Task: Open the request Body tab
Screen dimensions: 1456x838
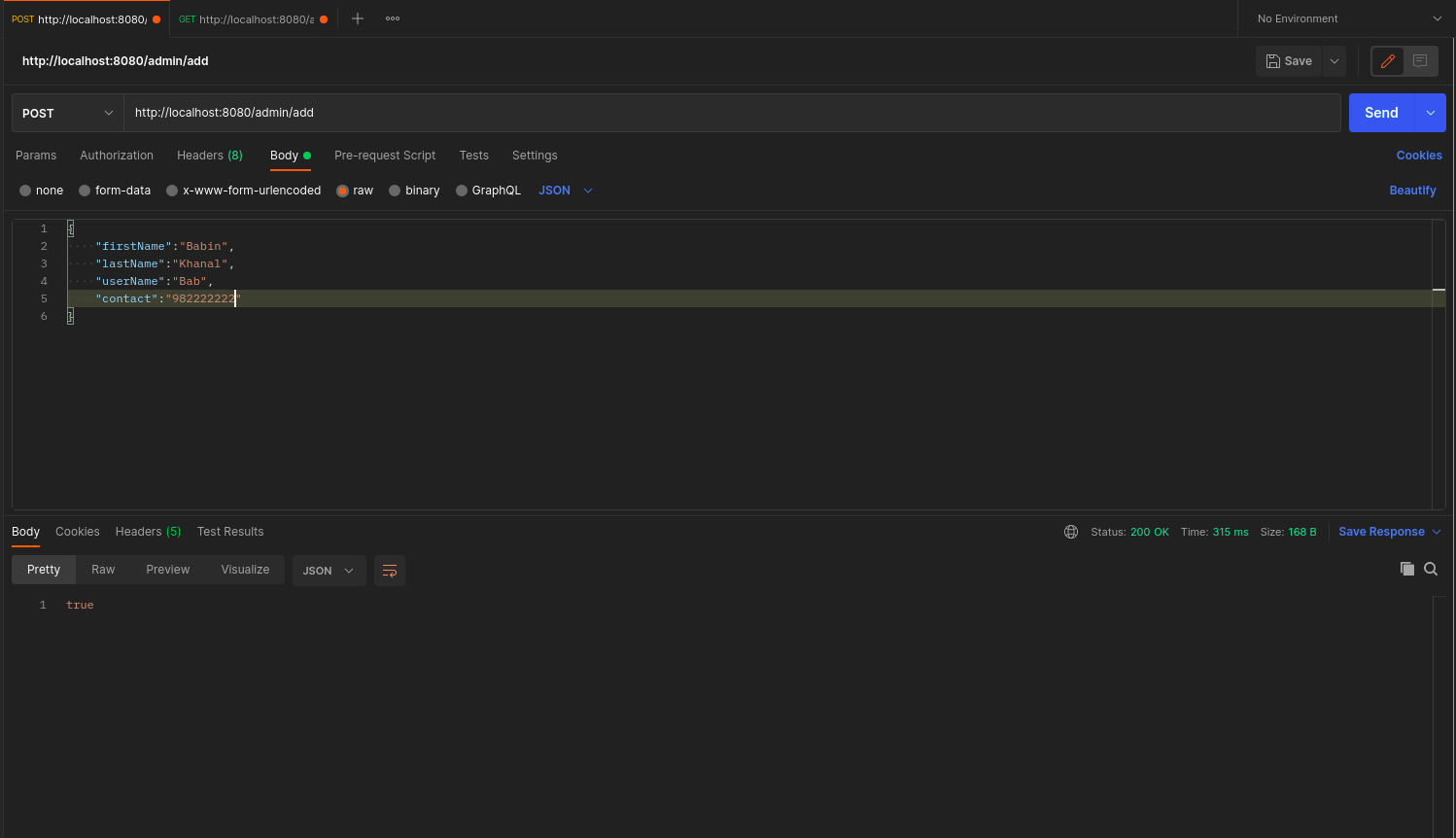Action: pos(290,156)
